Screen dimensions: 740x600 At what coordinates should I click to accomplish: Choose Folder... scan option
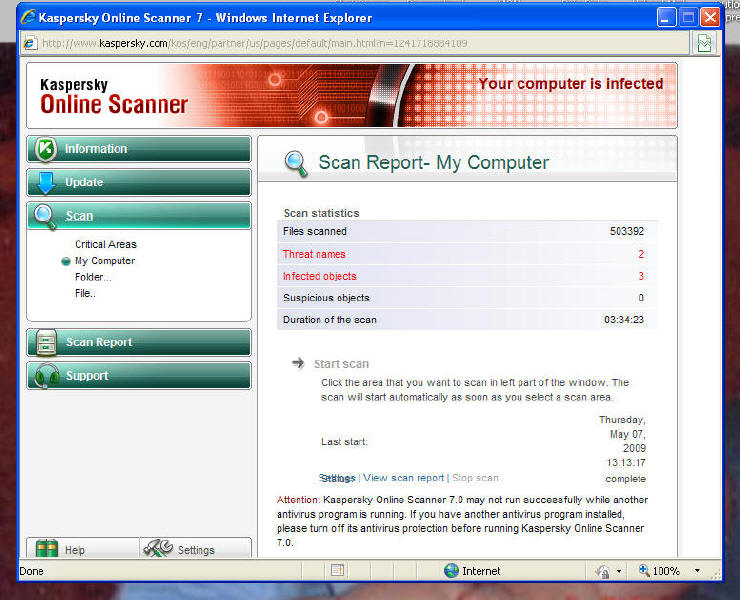tap(93, 277)
